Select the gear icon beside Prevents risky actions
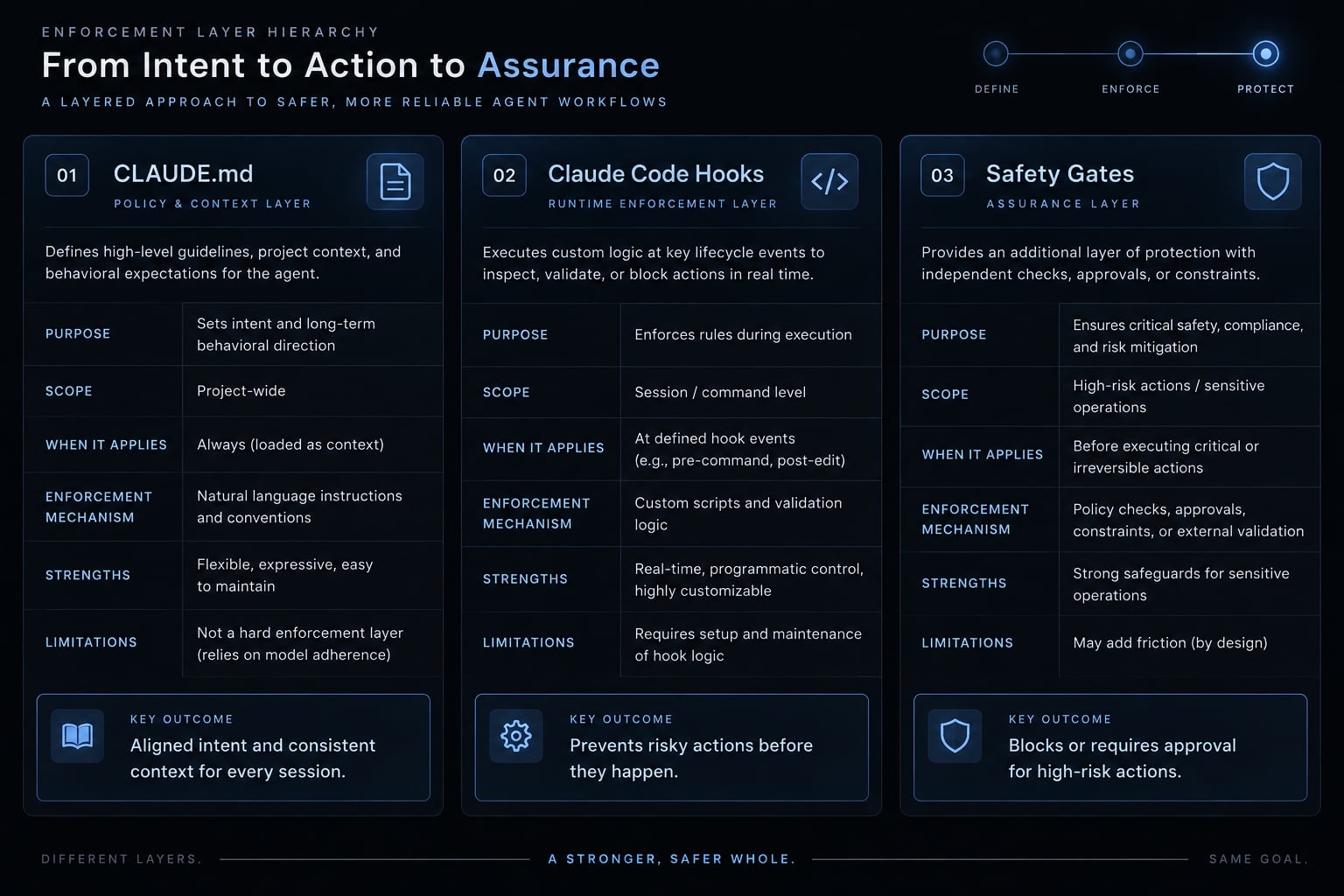This screenshot has height=896, width=1344. (x=516, y=736)
